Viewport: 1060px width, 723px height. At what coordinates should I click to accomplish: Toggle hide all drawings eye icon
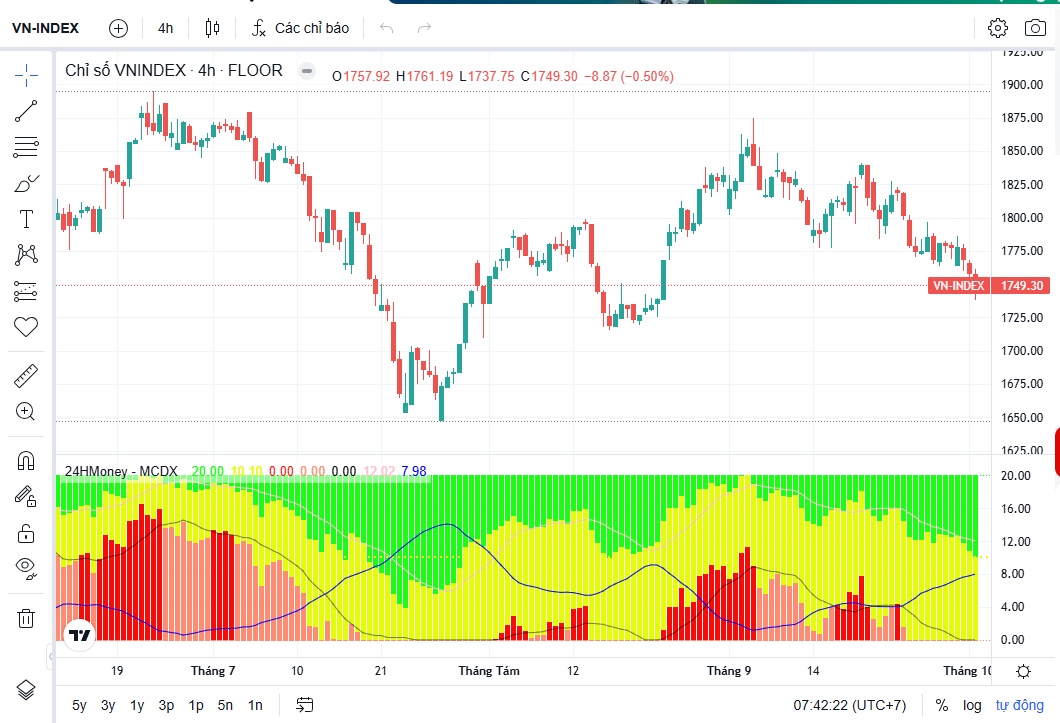point(26,567)
